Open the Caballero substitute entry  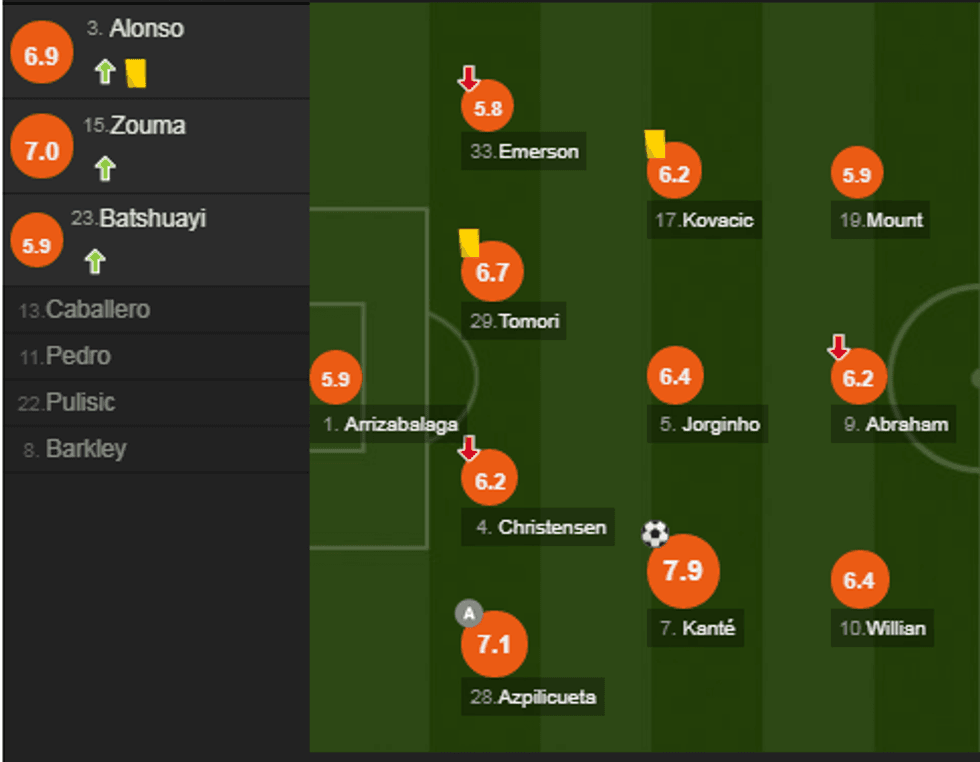point(98,310)
